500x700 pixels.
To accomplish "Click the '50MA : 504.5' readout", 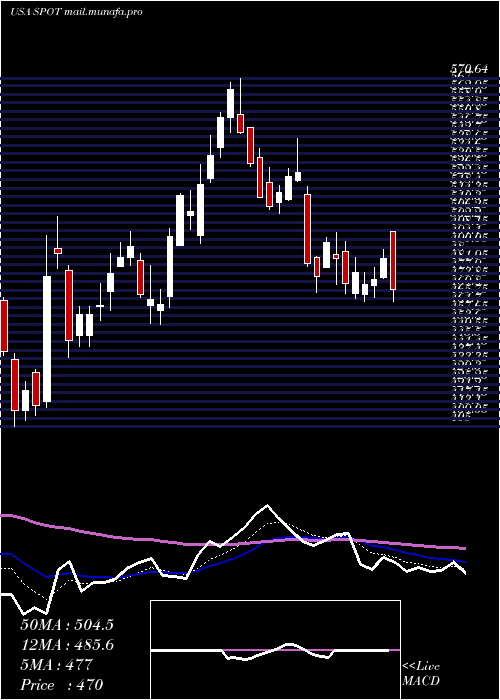I will (x=67, y=625).
